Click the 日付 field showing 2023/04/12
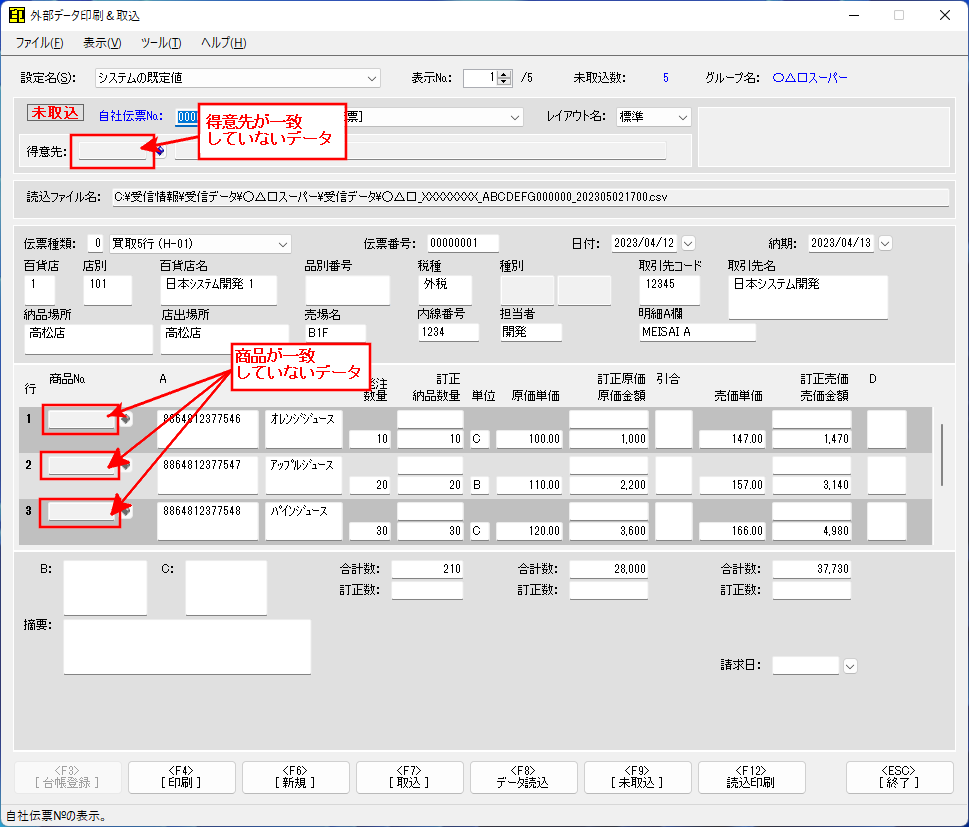Viewport: 969px width, 827px height. click(x=643, y=244)
